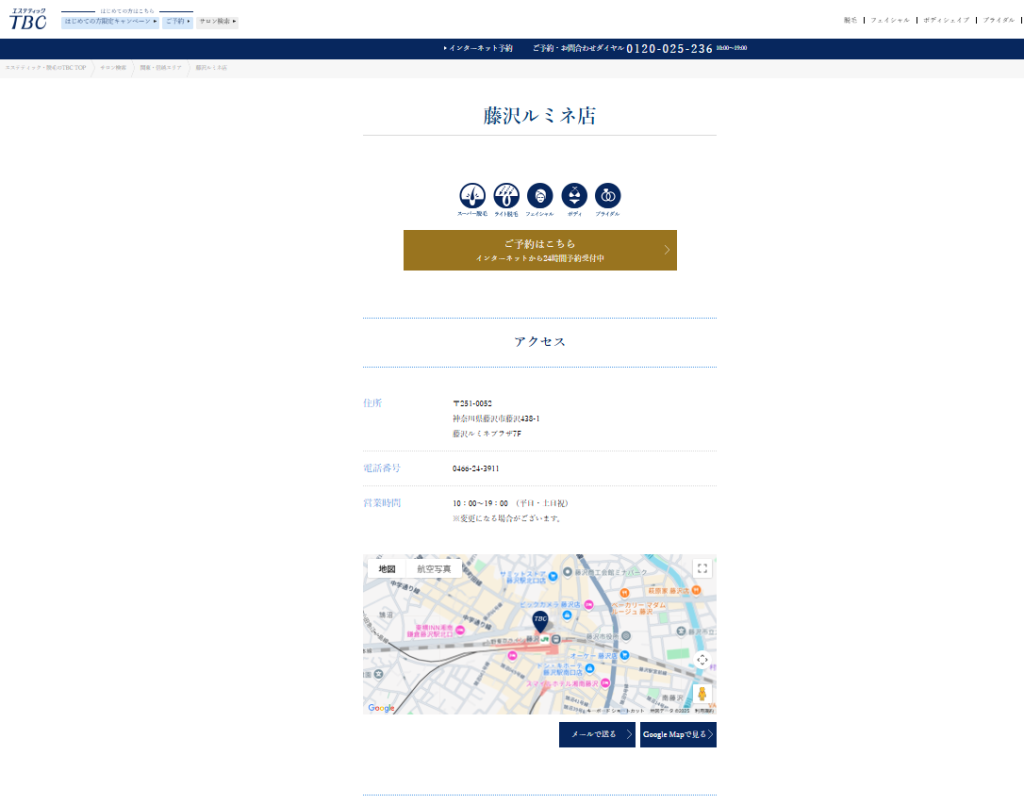Expand はじめての方限定キャンペーン menu
1024x804 pixels.
coord(110,21)
